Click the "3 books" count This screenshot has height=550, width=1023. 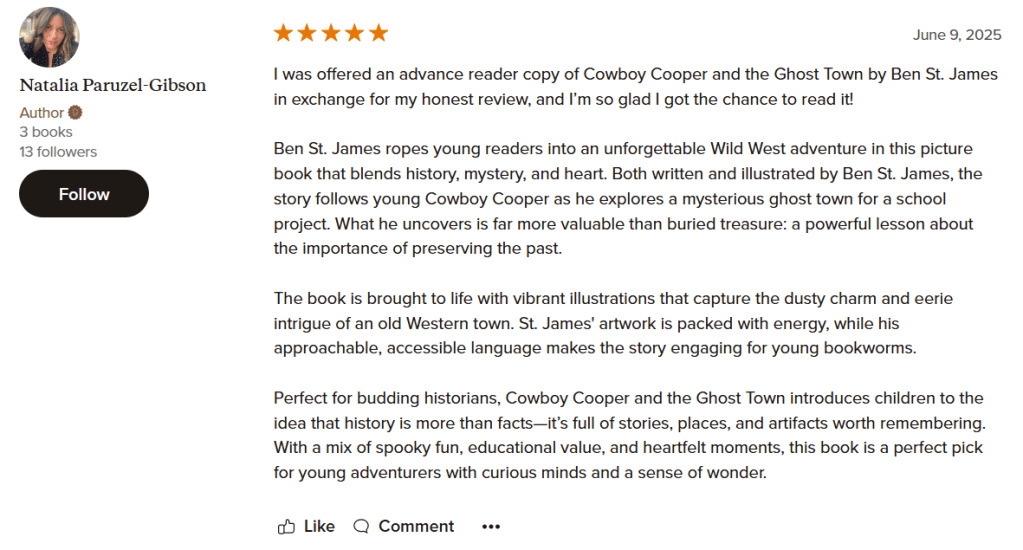click(46, 132)
